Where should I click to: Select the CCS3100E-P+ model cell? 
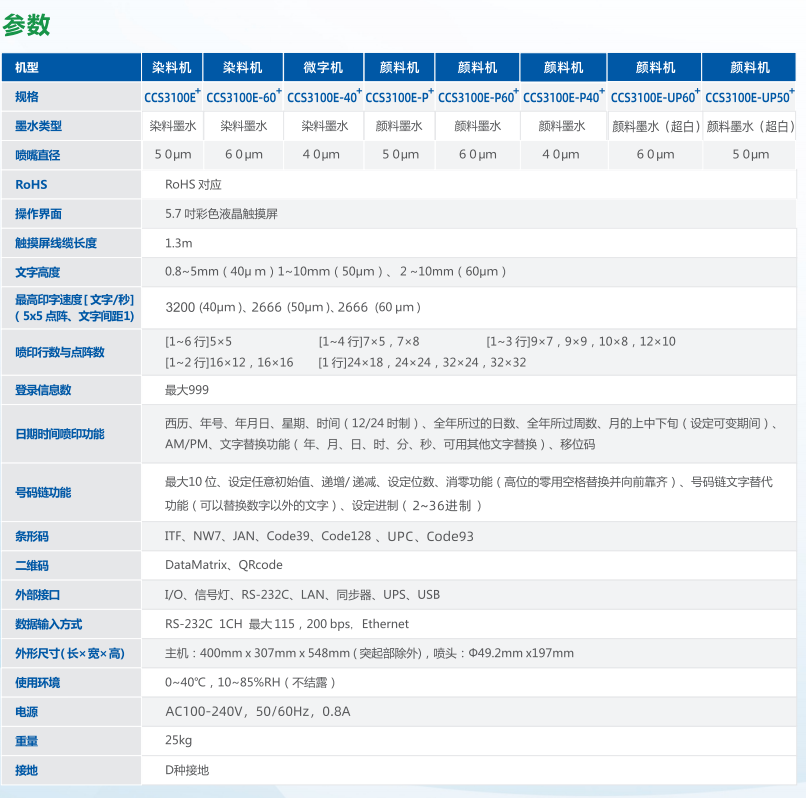(x=399, y=97)
